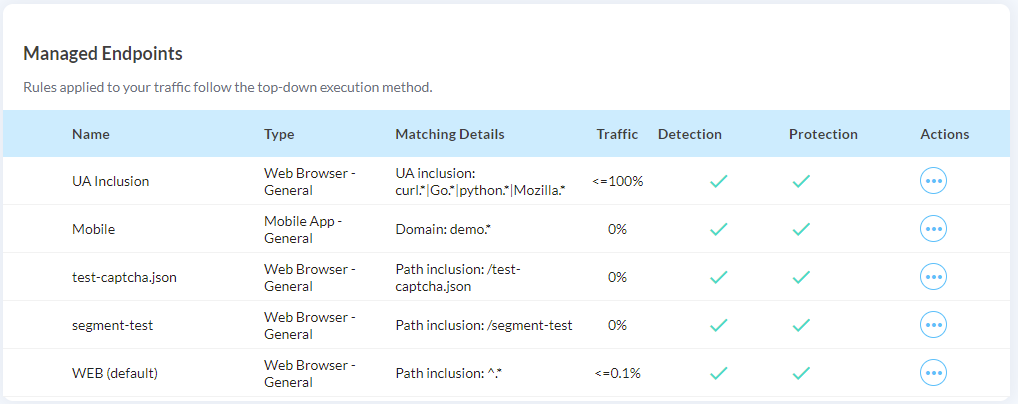Click the WEB (default) endpoint name

[115, 373]
